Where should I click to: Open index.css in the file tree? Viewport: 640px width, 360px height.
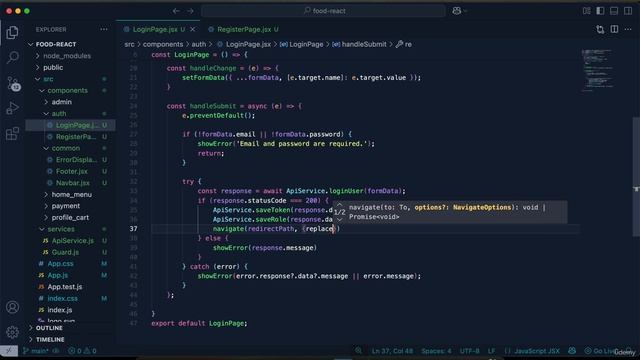tap(70, 298)
